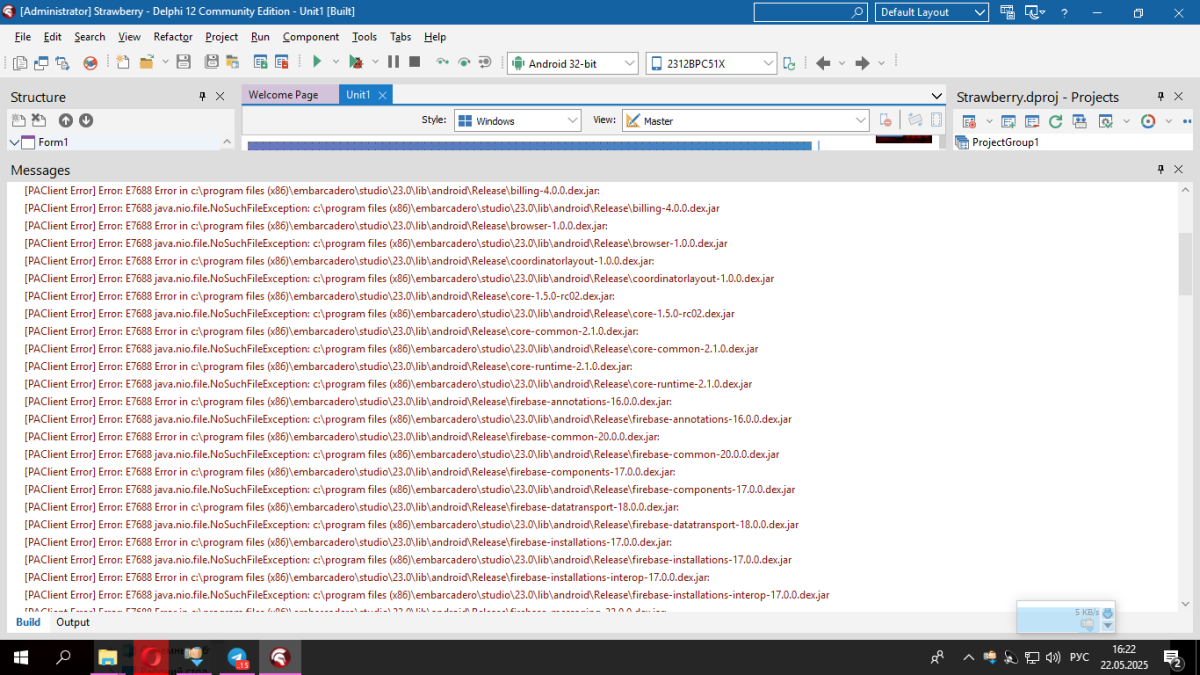The height and width of the screenshot is (675, 1200).
Task: Click the help question mark in the title bar
Action: point(1064,12)
